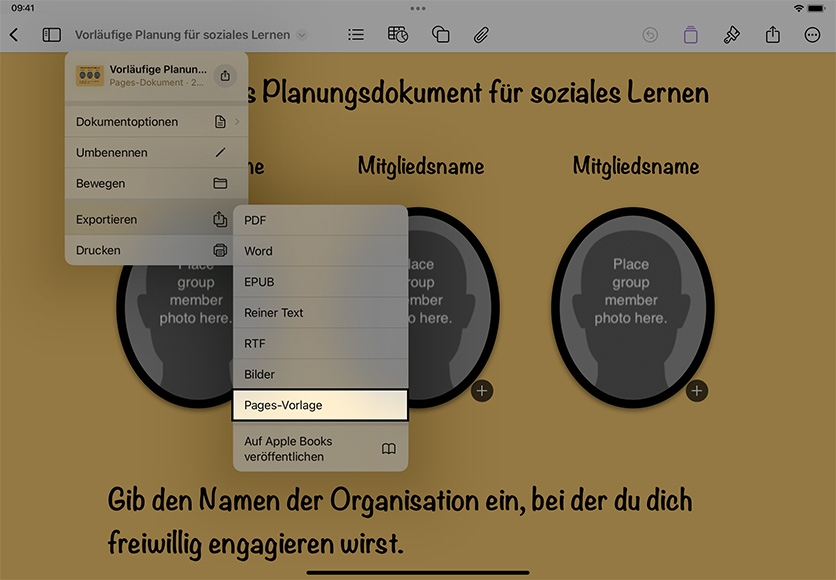836x580 pixels.
Task: Tap the Wi-Fi status icon
Action: (x=798, y=9)
